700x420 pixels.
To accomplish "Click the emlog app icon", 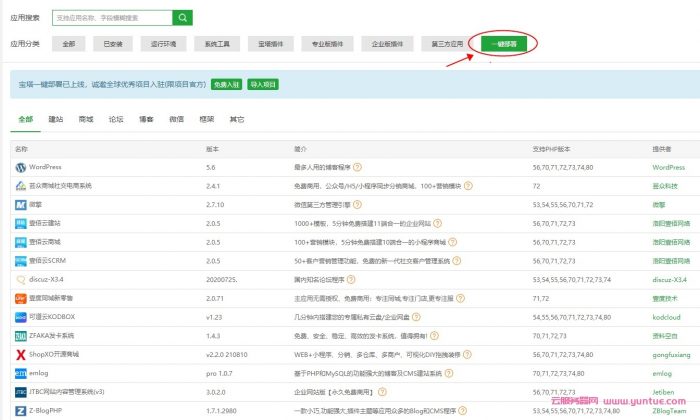I will tap(20, 373).
